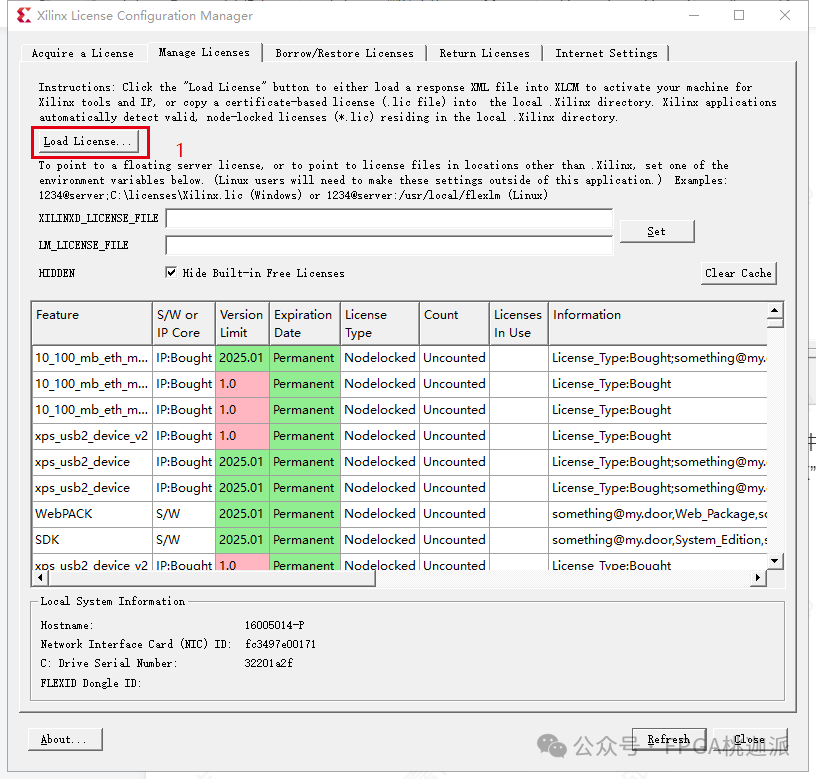
Task: Click the About button
Action: 64,739
